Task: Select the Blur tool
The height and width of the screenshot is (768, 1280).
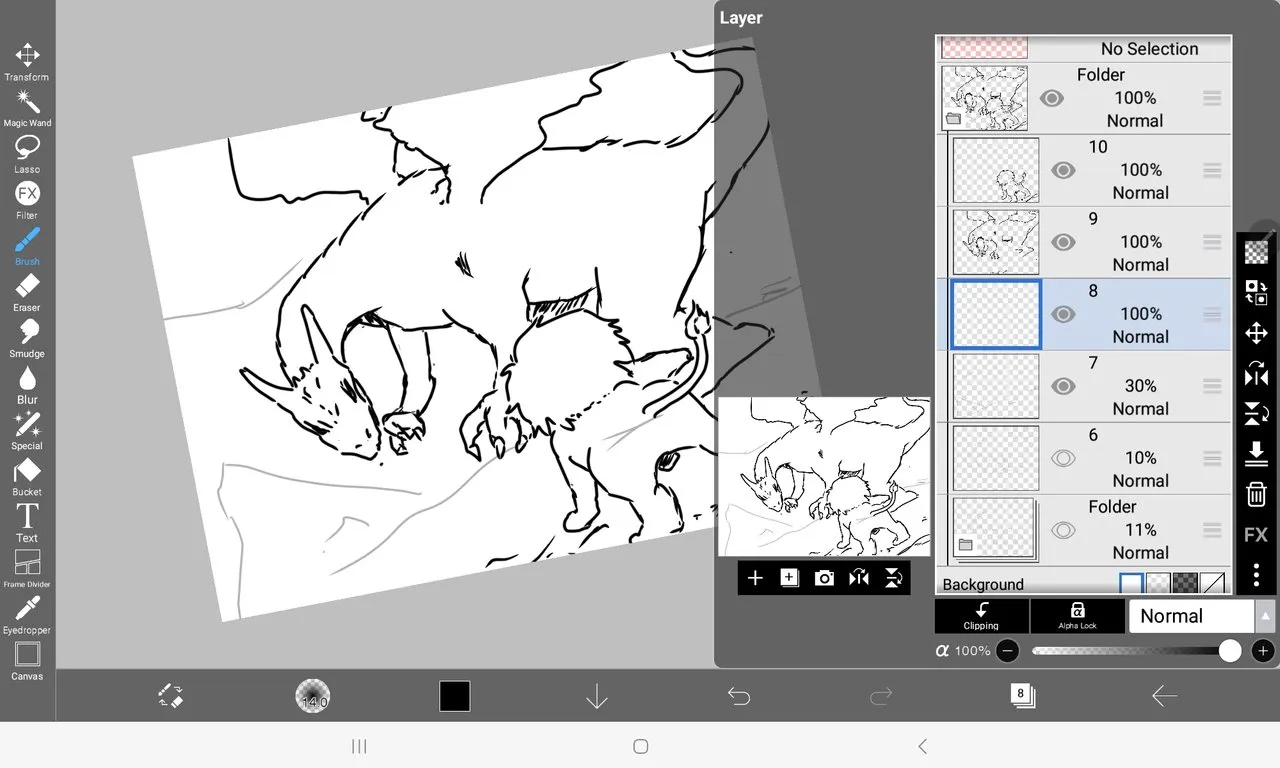Action: (27, 385)
